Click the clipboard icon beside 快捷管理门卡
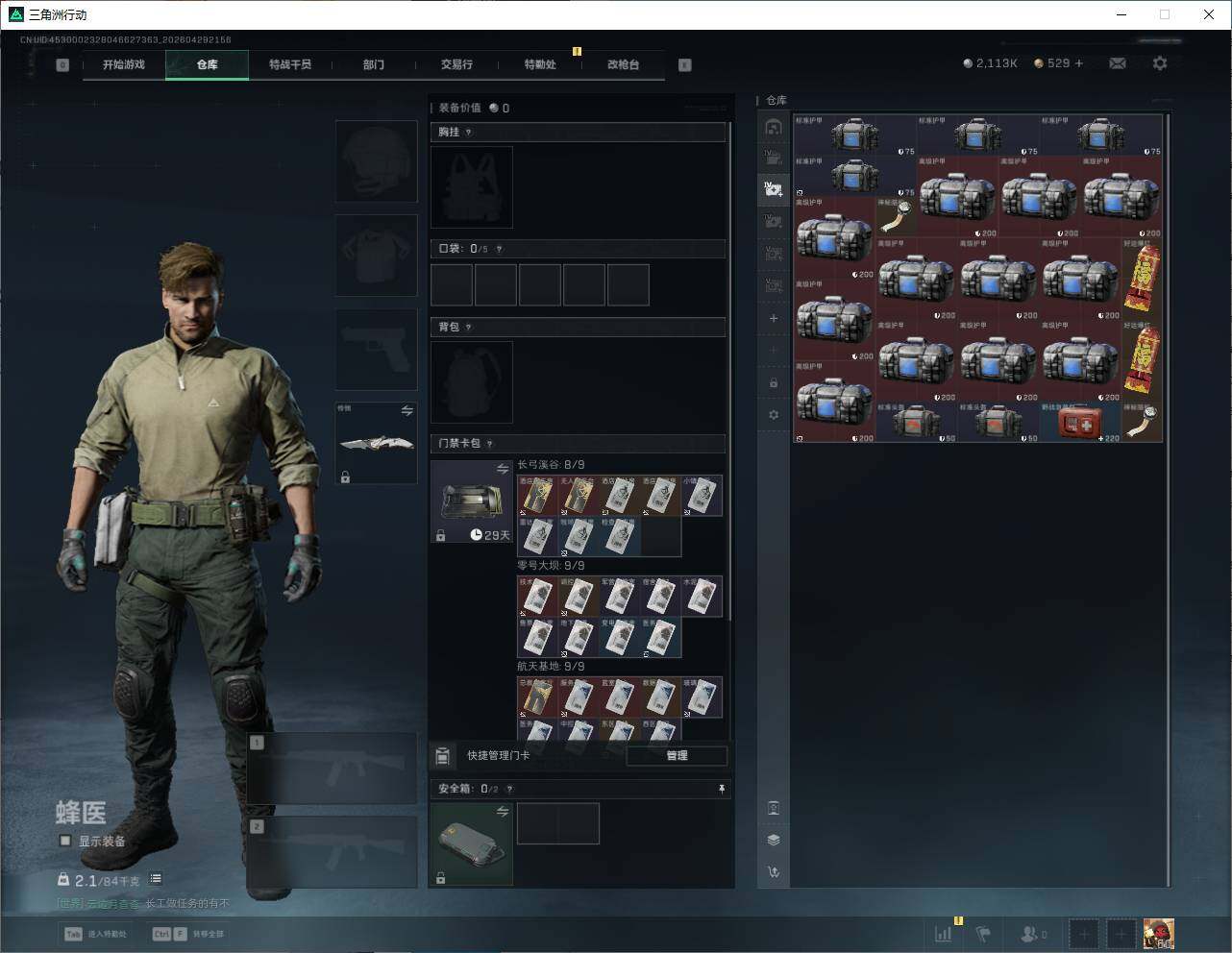This screenshot has height=953, width=1232. click(x=443, y=756)
